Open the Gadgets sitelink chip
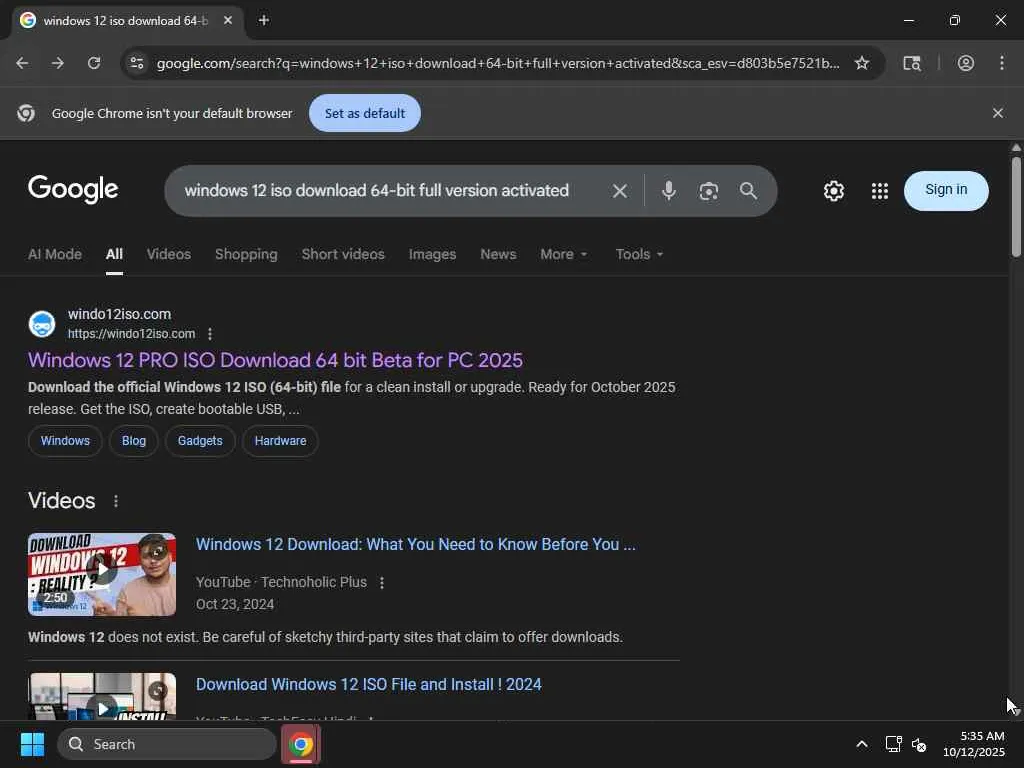 point(200,441)
